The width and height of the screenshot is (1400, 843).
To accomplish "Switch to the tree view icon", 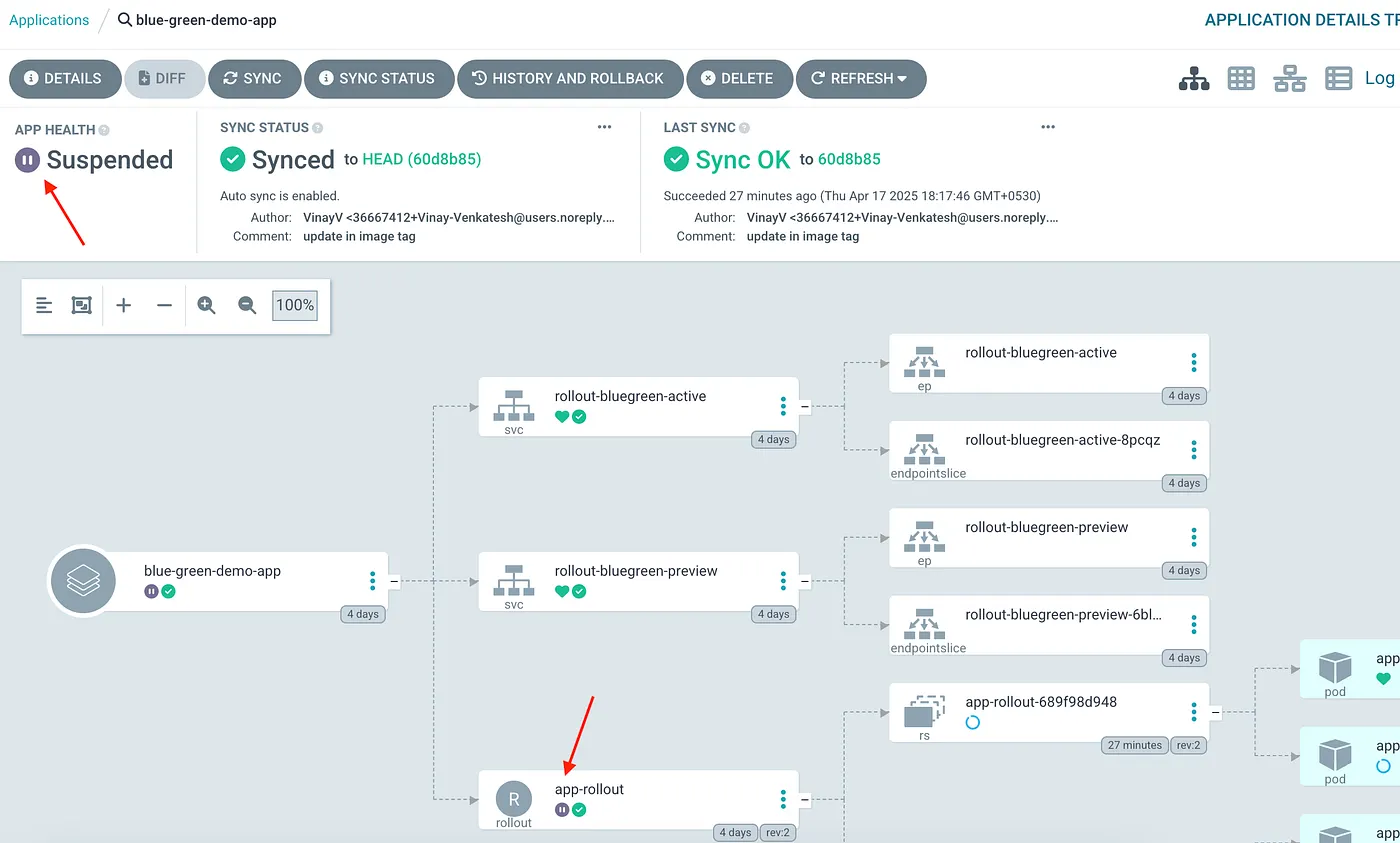I will click(x=1194, y=79).
